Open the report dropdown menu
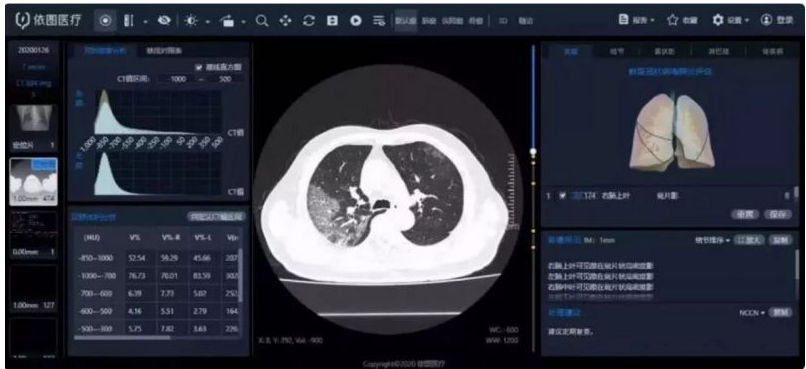Viewport: 806px width, 369px height. 636,20
